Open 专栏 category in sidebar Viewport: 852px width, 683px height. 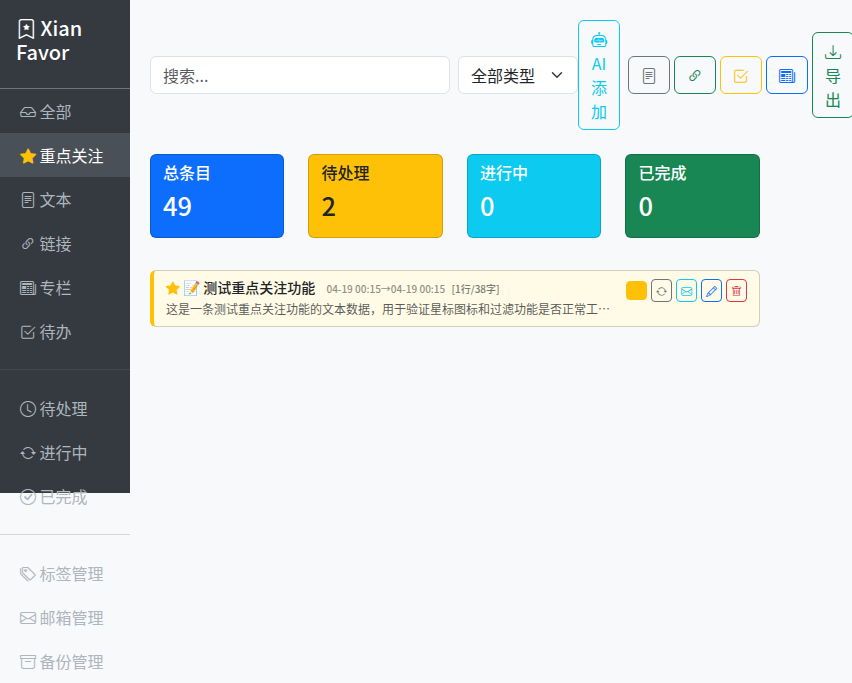[x=65, y=288]
